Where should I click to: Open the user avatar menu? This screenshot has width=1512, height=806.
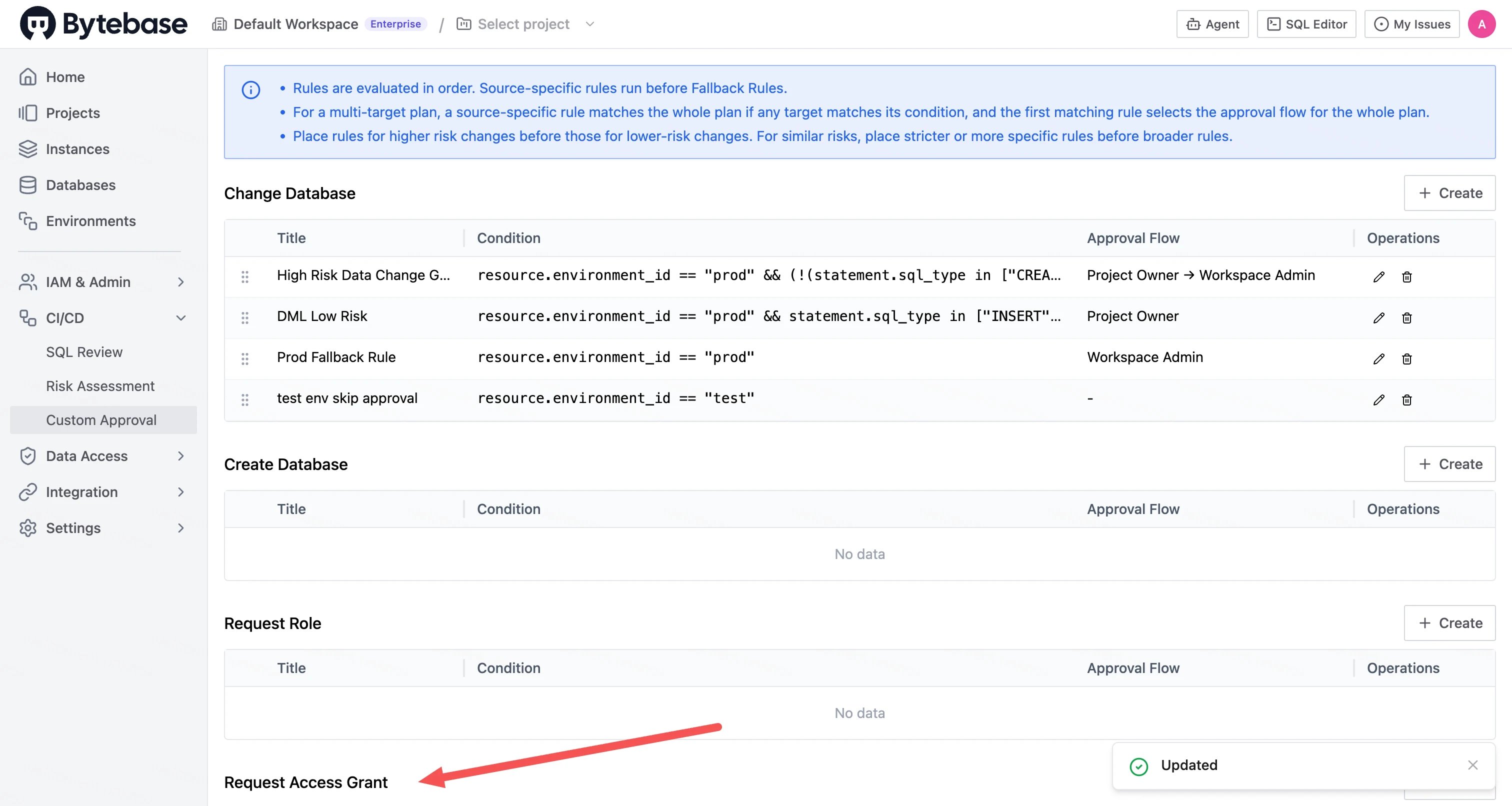1481,24
